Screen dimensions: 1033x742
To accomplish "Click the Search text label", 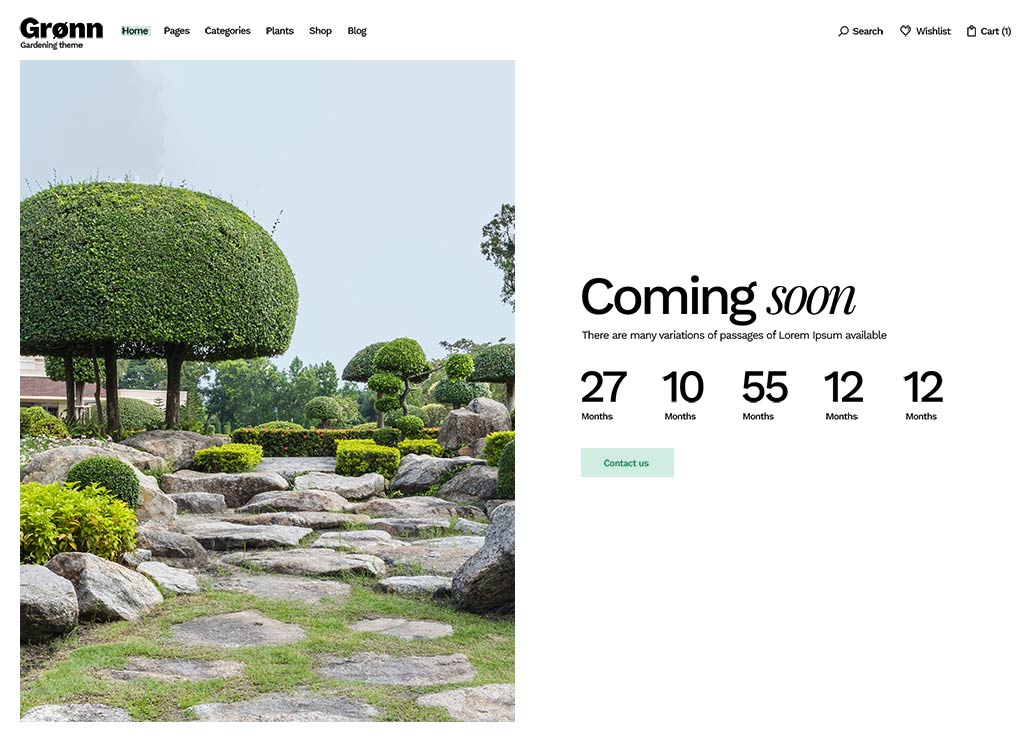I will 867,31.
